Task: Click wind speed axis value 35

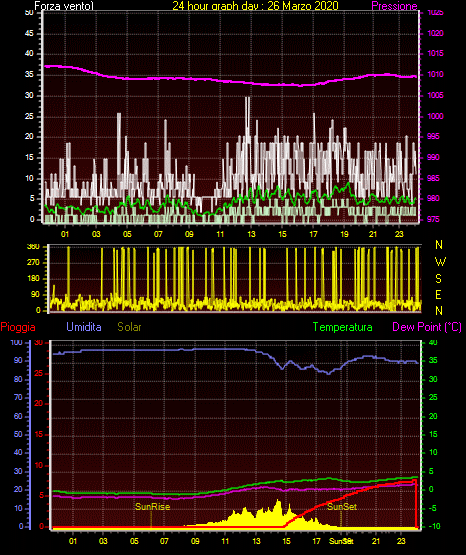Action: [x=29, y=74]
